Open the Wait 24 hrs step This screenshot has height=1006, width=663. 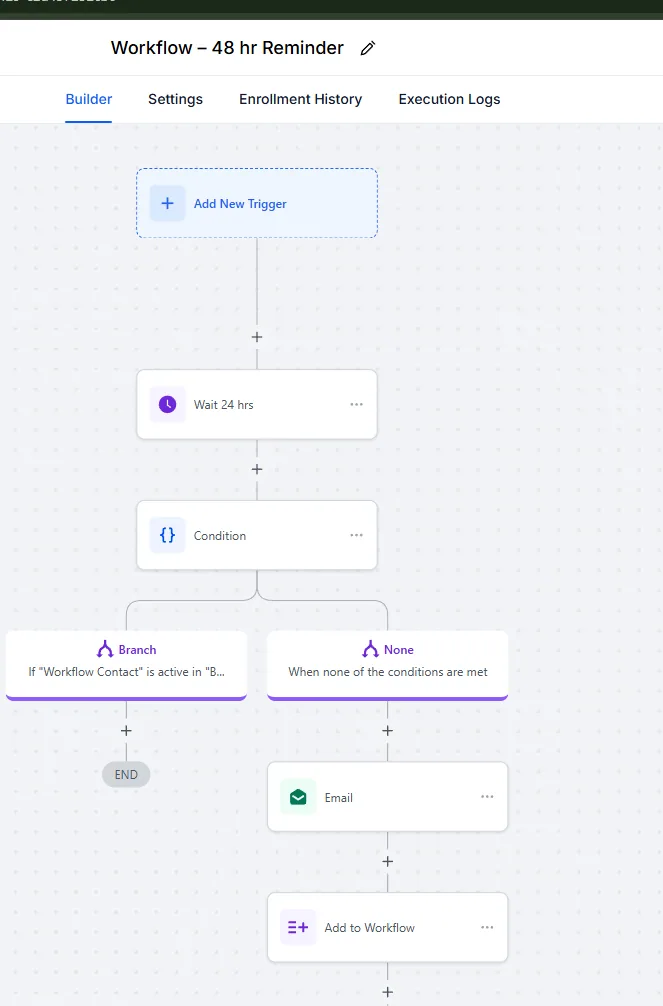point(257,404)
